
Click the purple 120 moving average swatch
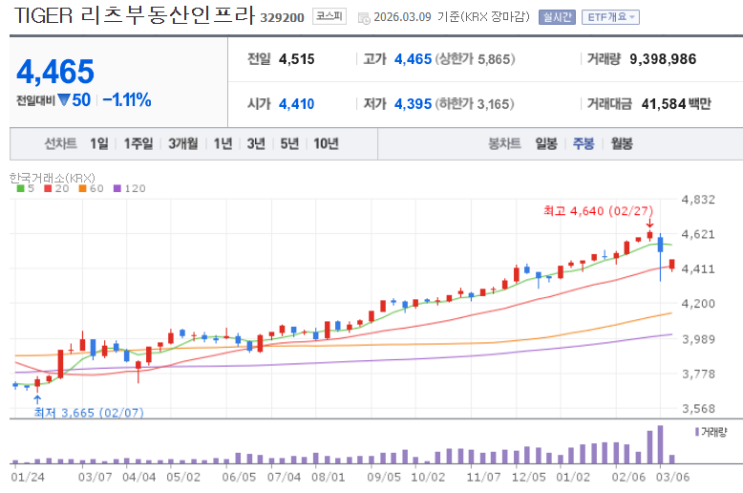pyautogui.click(x=118, y=189)
